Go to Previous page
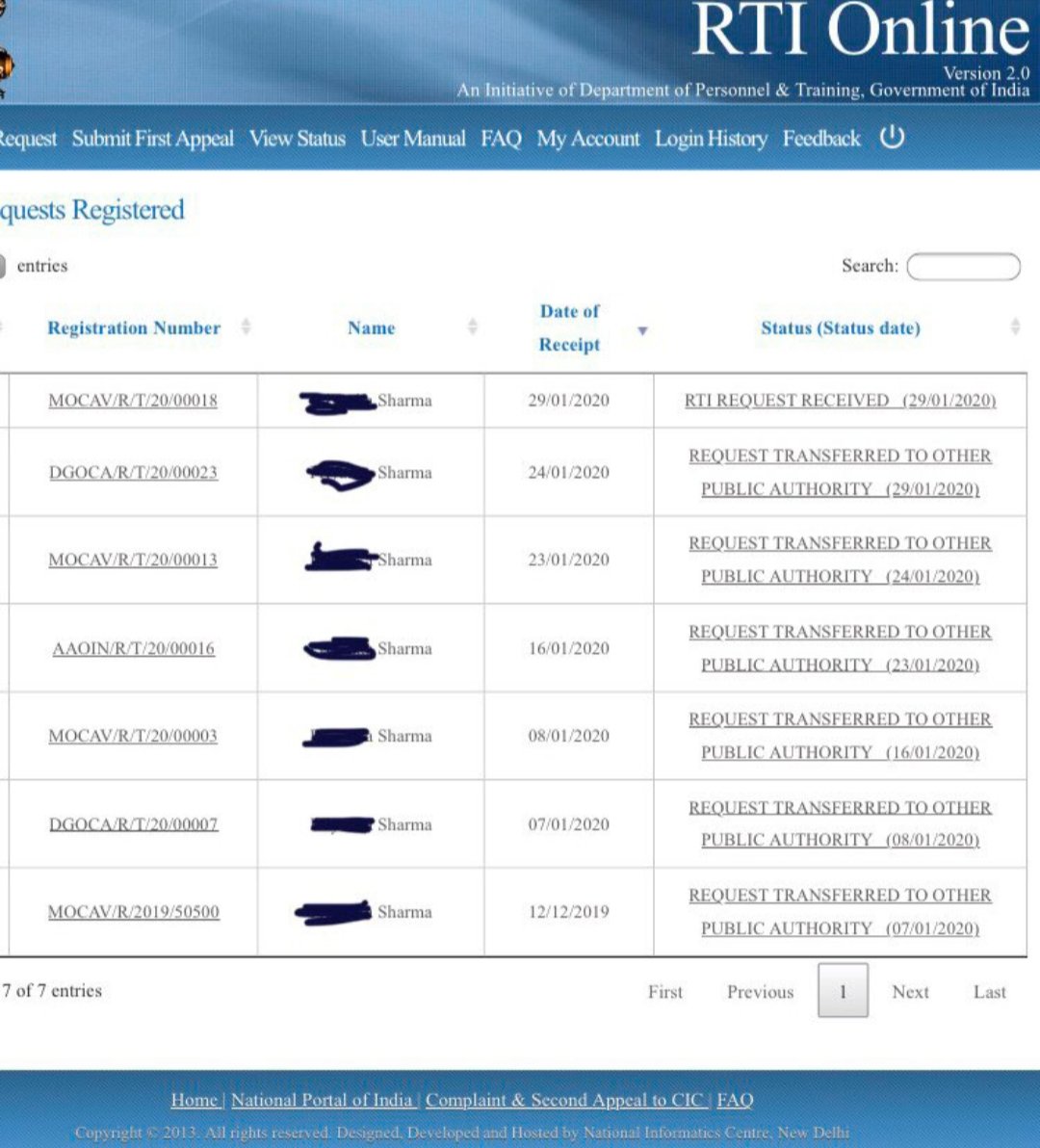The image size is (1040, 1148). pos(761,992)
